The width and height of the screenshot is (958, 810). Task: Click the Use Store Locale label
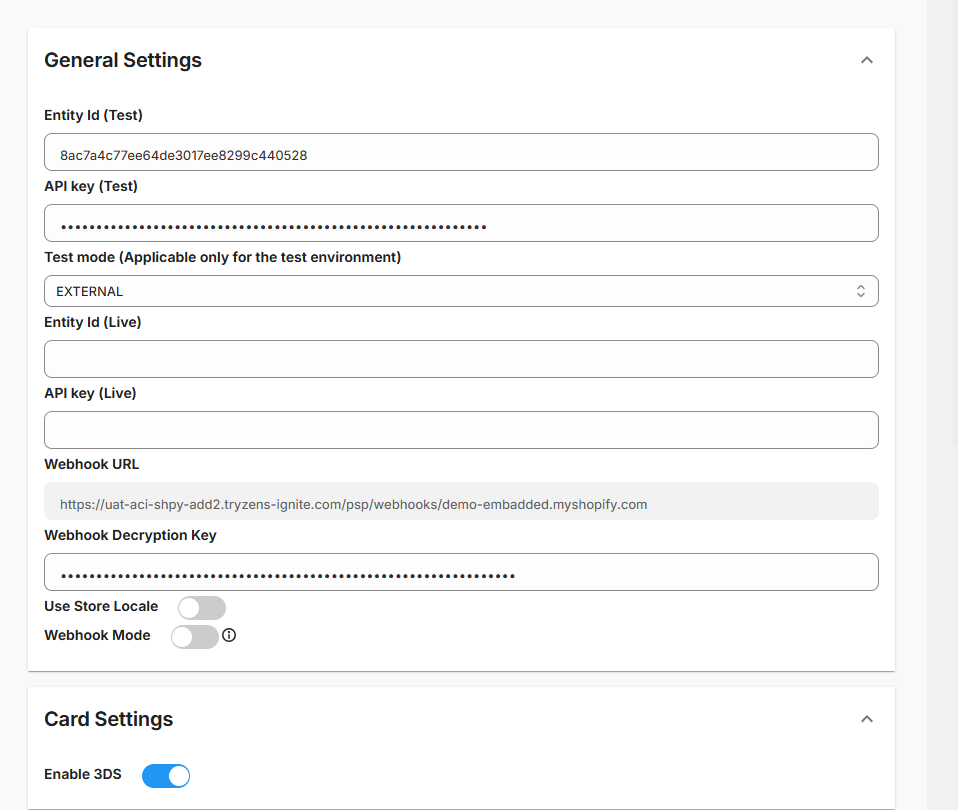[x=101, y=606]
